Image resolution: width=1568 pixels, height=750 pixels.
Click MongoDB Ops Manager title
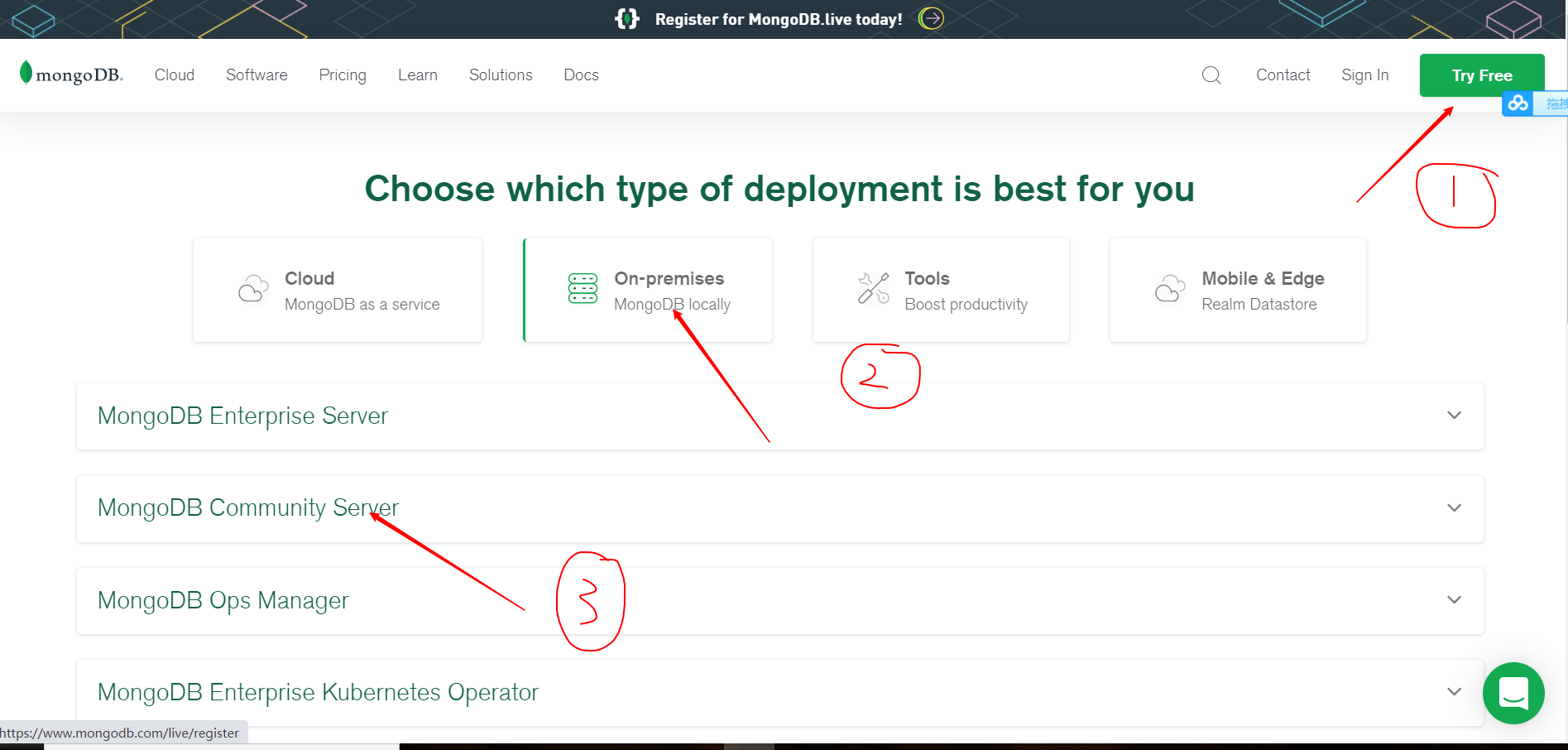pos(223,600)
